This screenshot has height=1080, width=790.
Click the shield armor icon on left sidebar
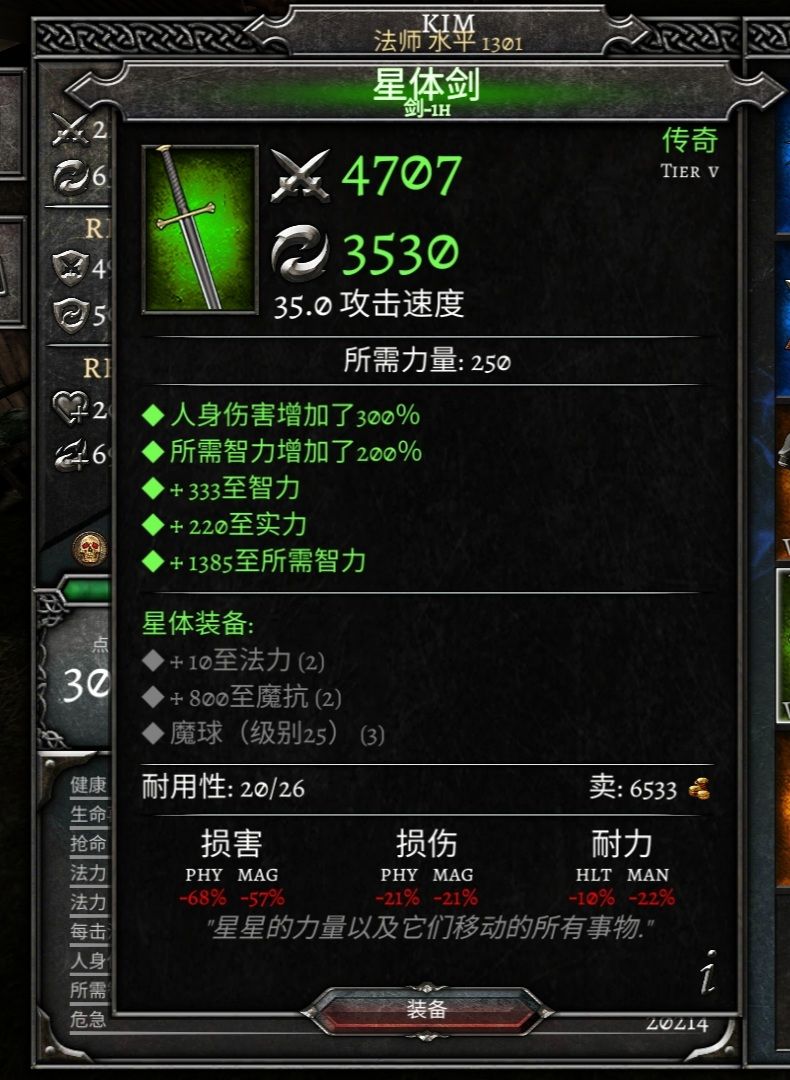[x=70, y=267]
